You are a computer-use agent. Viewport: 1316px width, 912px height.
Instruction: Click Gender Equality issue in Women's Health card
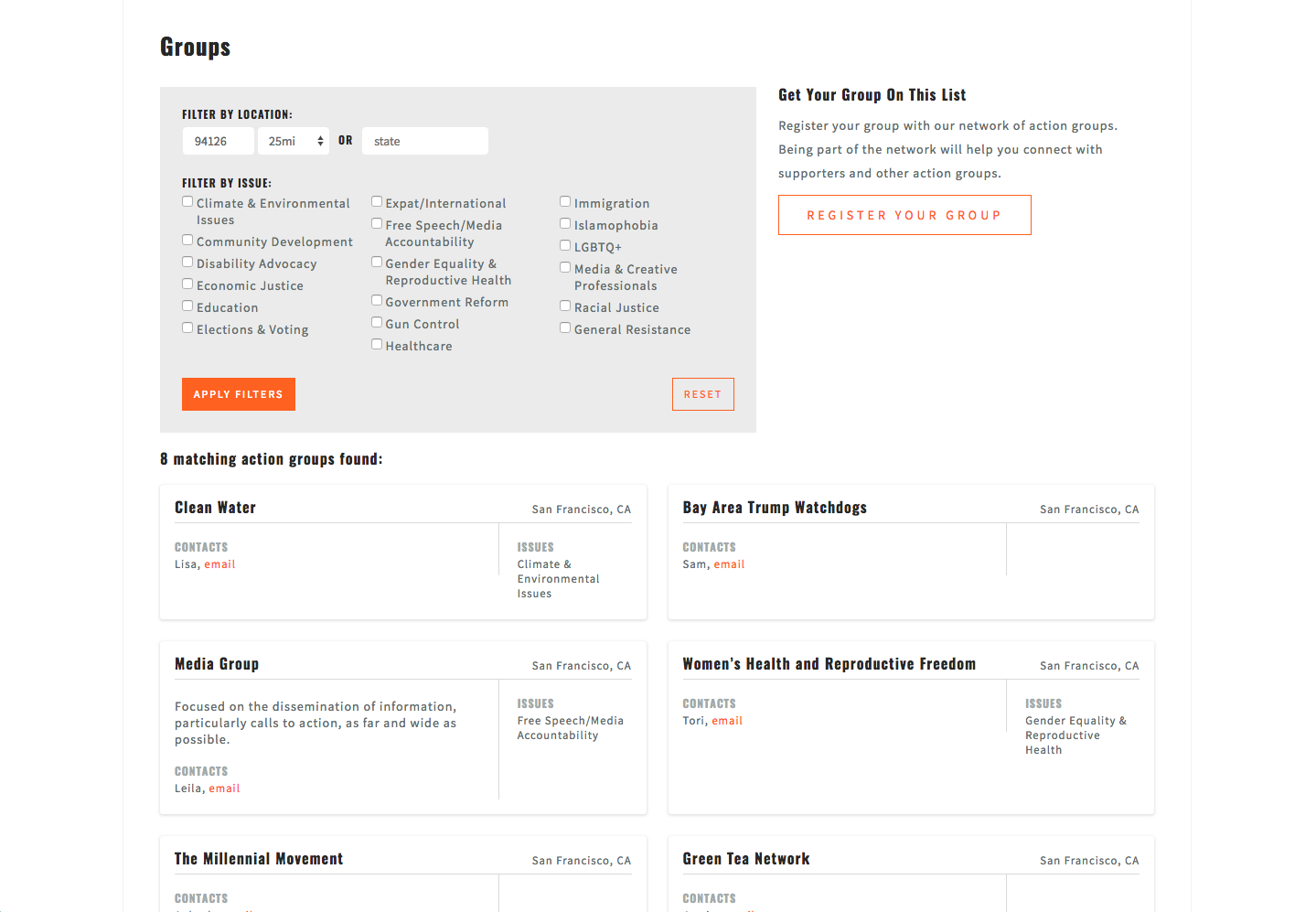[1076, 735]
